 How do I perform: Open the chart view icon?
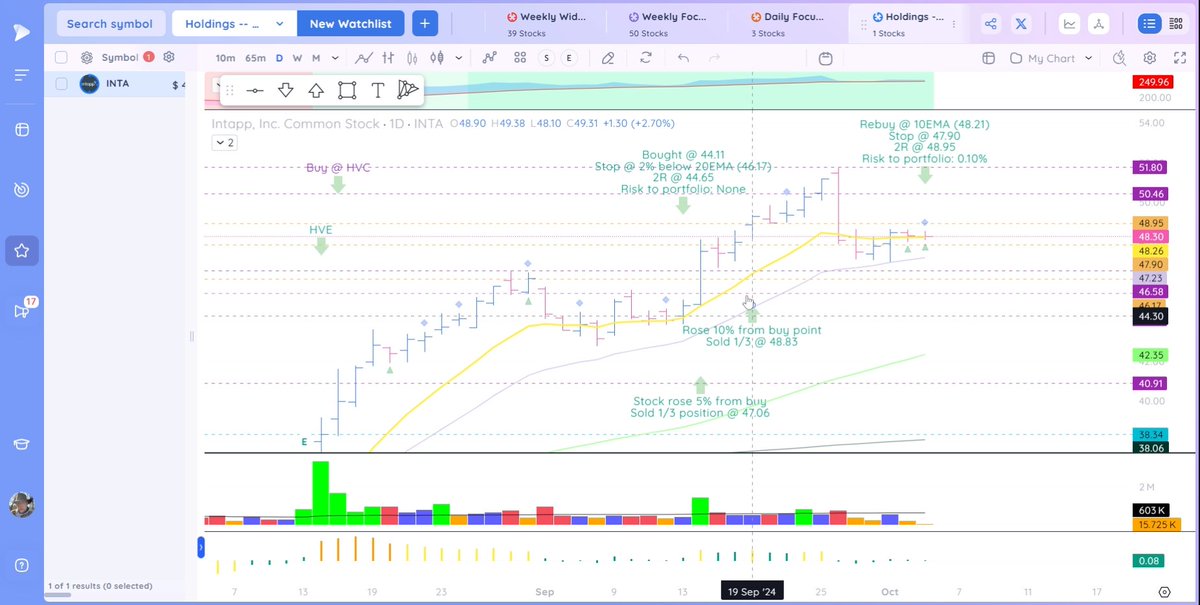[x=1069, y=24]
